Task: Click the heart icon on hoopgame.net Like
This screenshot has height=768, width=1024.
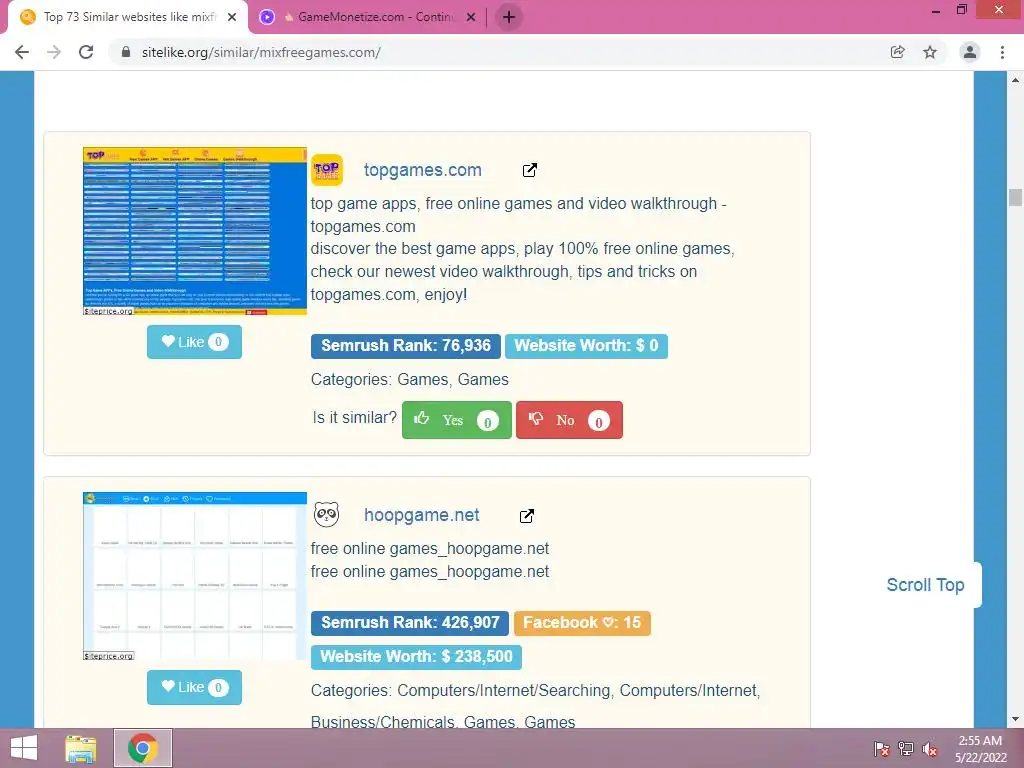Action: (168, 686)
